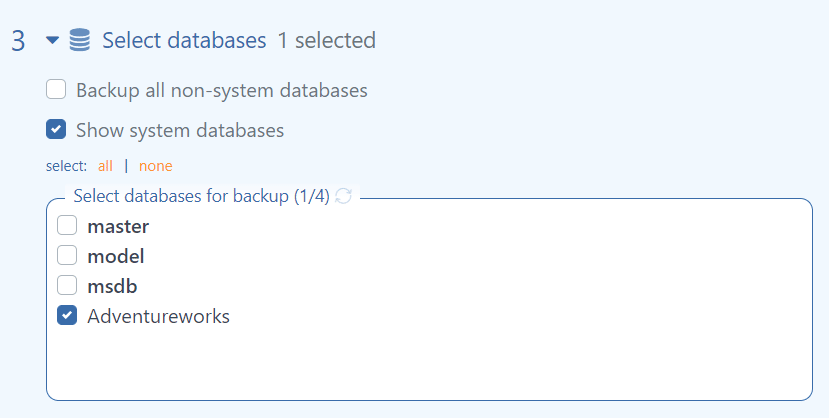Check the master database box
The image size is (829, 418).
(67, 225)
